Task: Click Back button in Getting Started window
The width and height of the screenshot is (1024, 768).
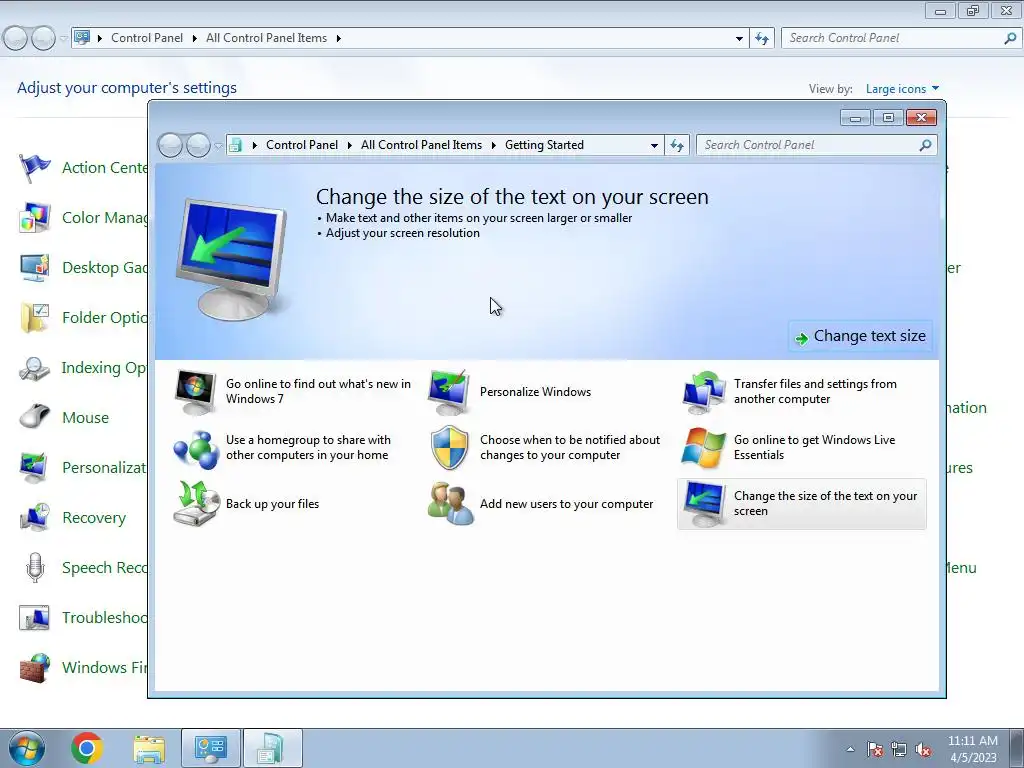Action: [170, 145]
